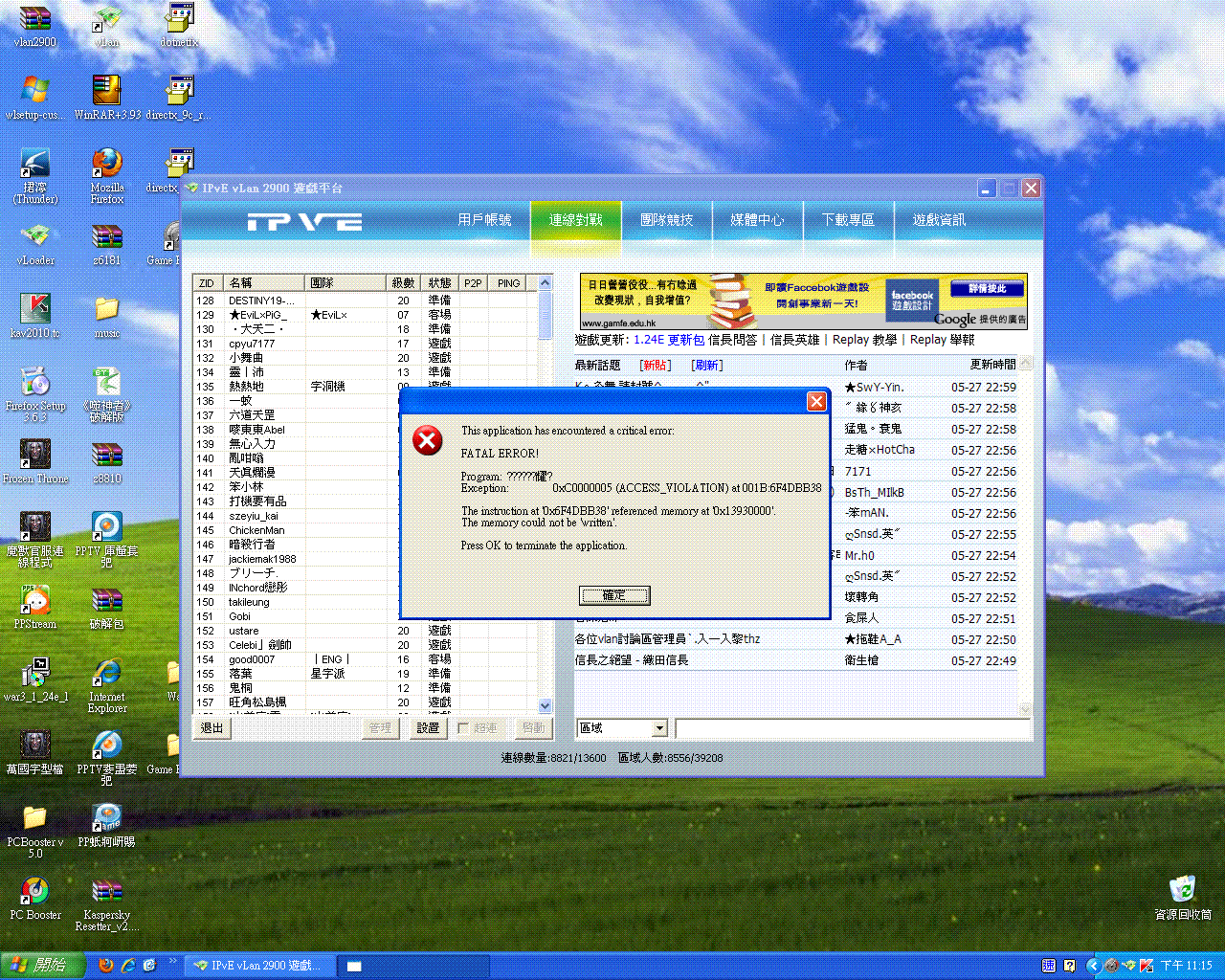Open the Mozilla Firefox desktop icon
Image resolution: width=1225 pixels, height=980 pixels.
click(106, 165)
